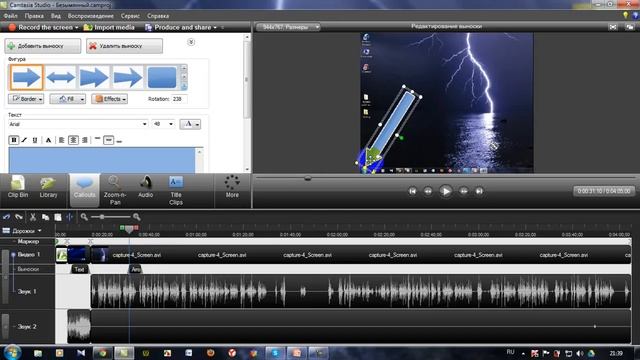640x360 pixels.
Task: Open the Audio tab
Action: [x=145, y=188]
